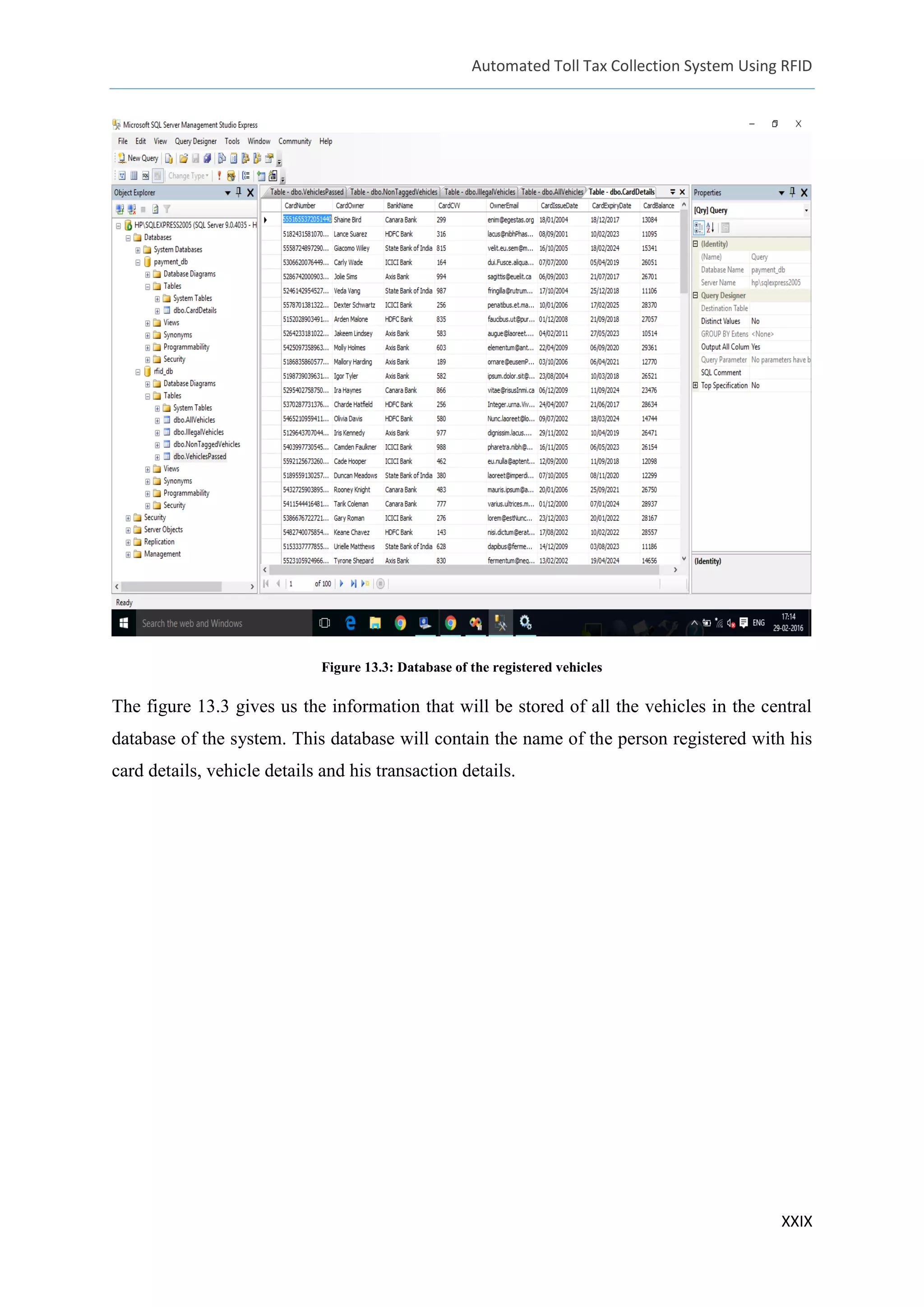
Task: Toggle the Show Diagram Pane icon
Action: (122, 176)
